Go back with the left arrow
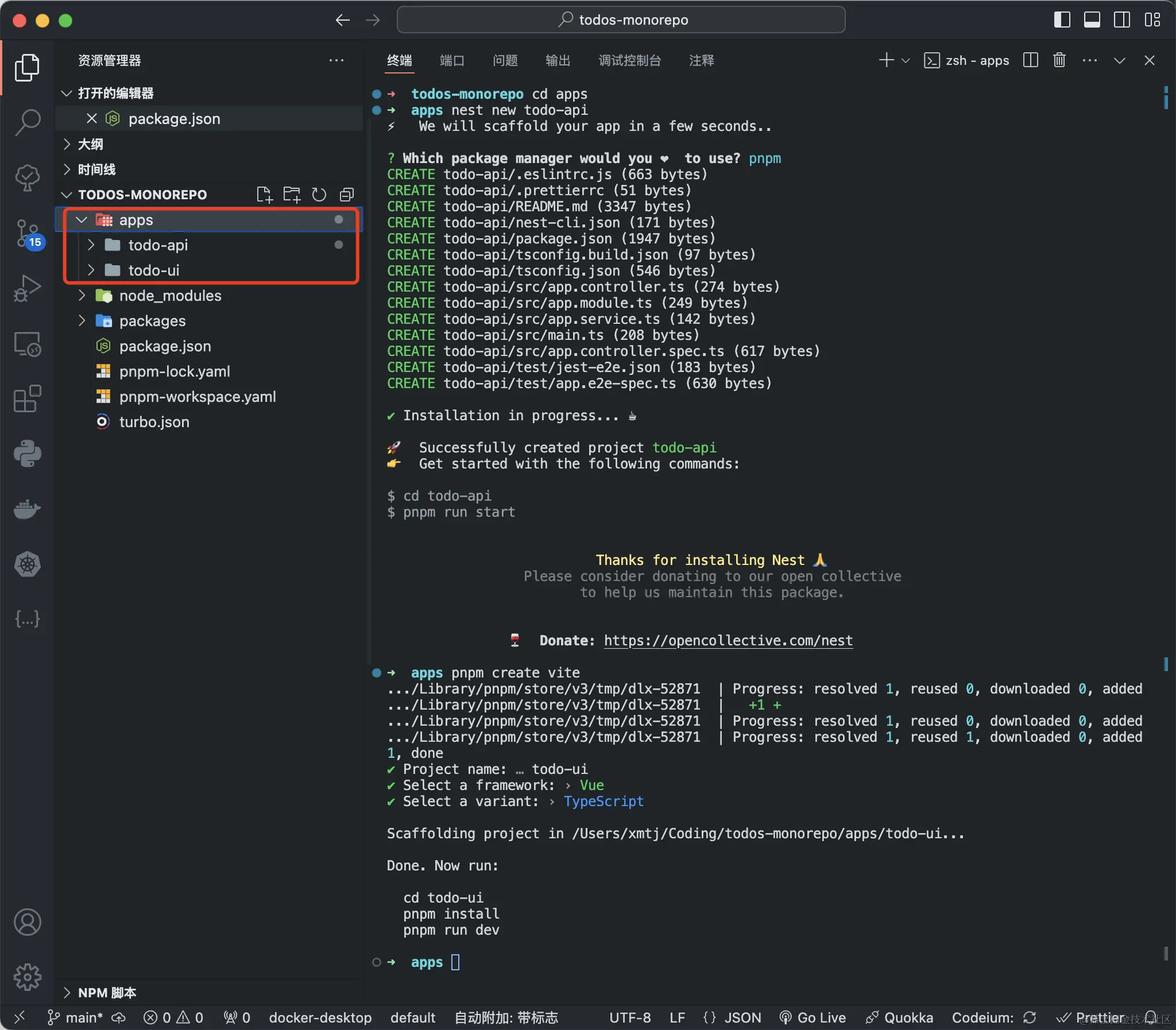Screen dimensions: 1176x1030 (343, 20)
